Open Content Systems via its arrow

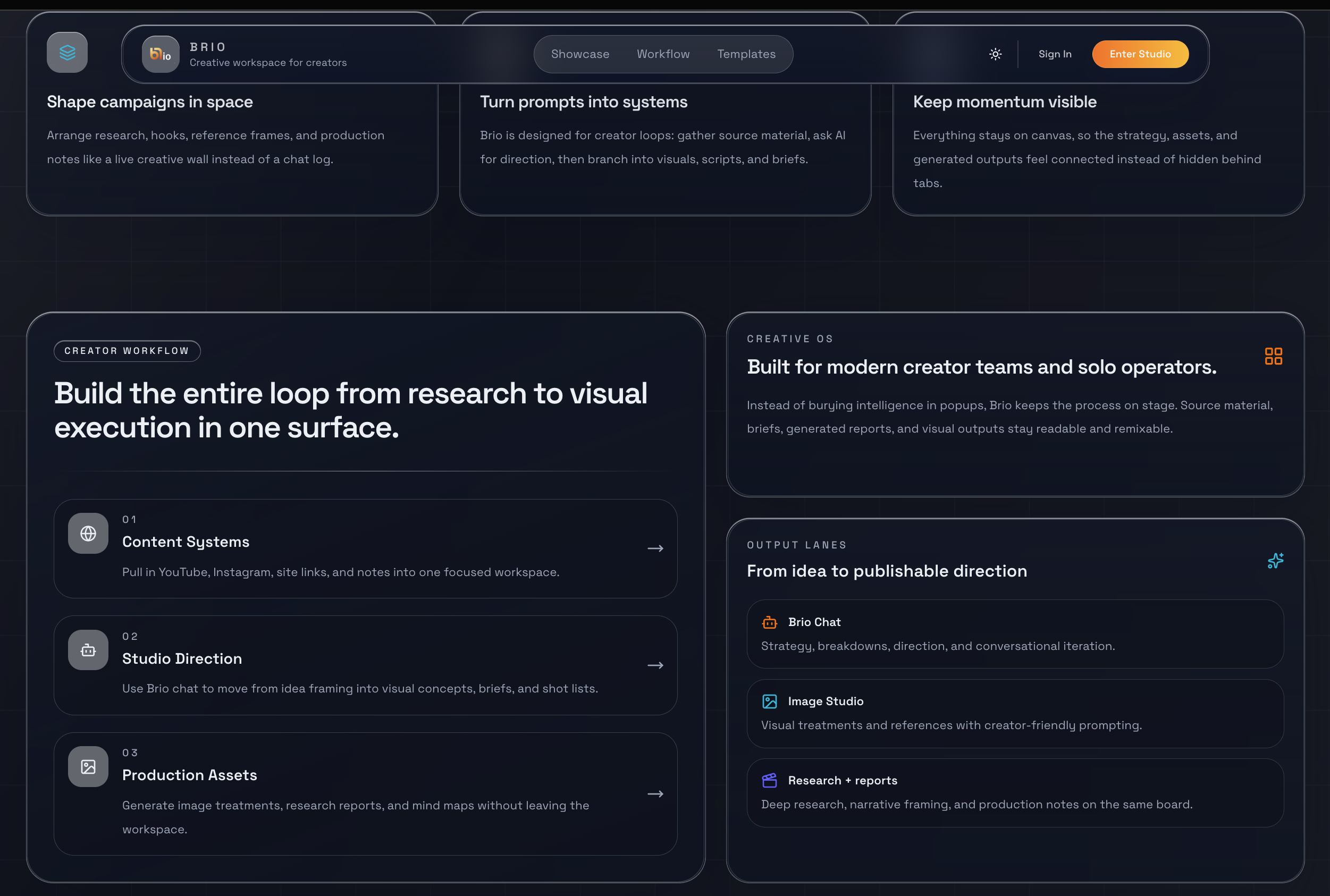[655, 548]
